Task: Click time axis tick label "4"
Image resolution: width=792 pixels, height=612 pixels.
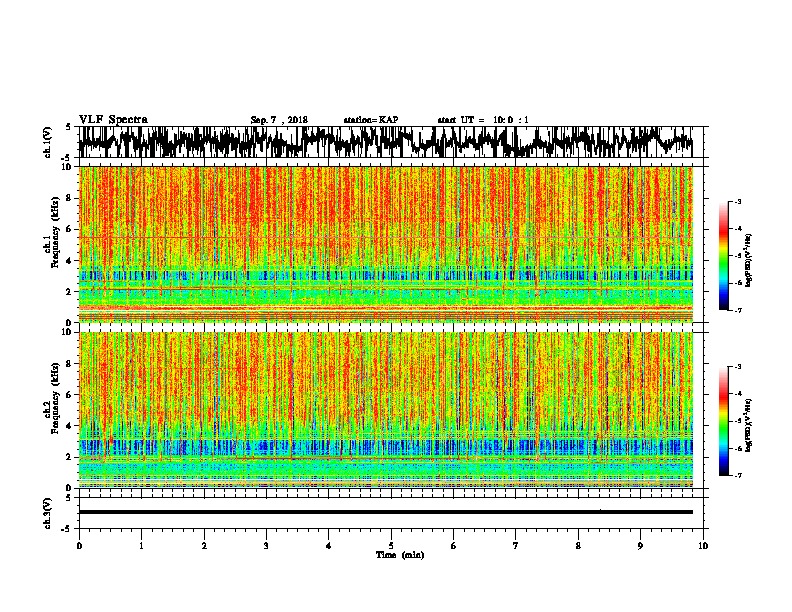Action: 329,546
